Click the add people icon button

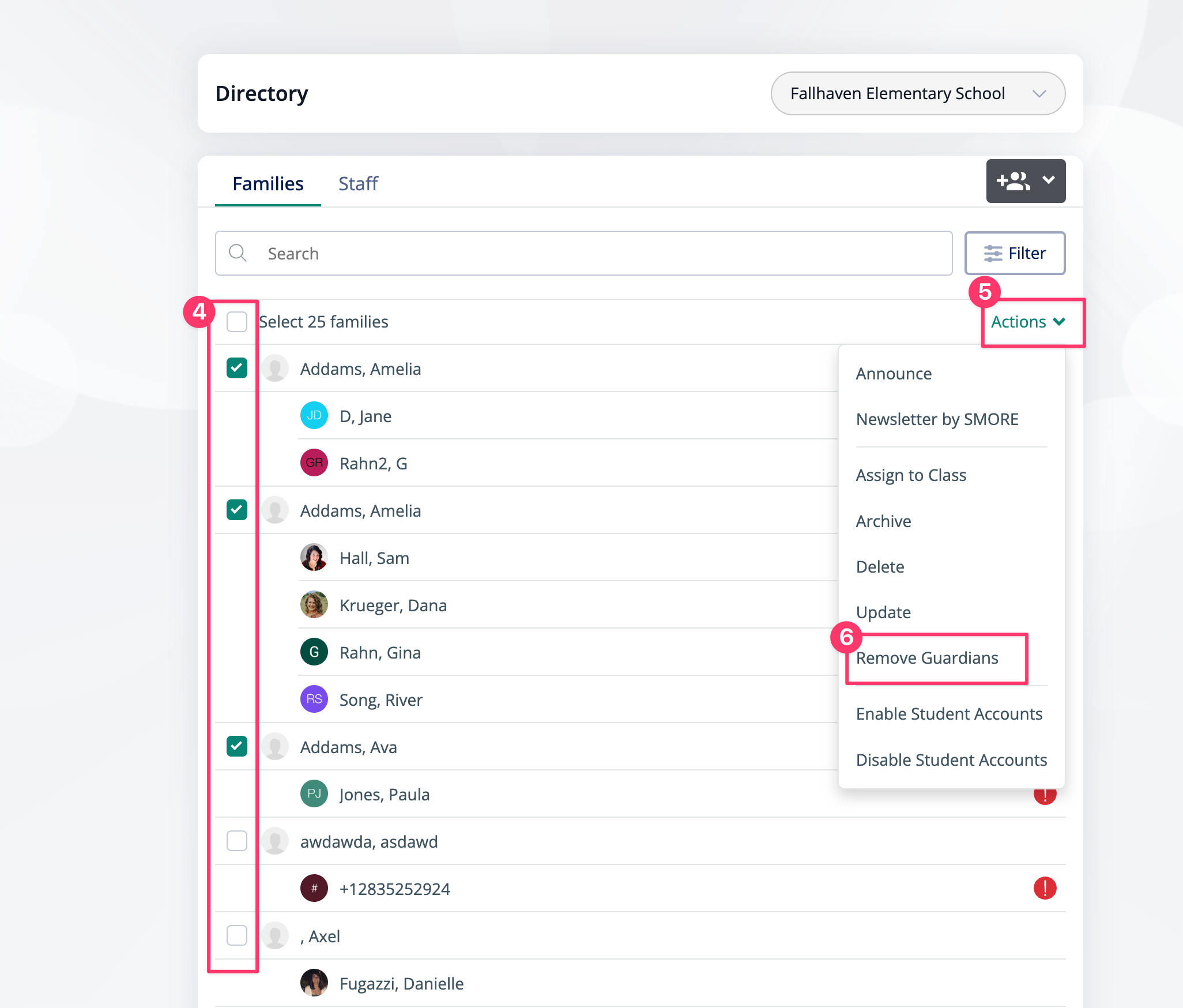tap(1013, 181)
